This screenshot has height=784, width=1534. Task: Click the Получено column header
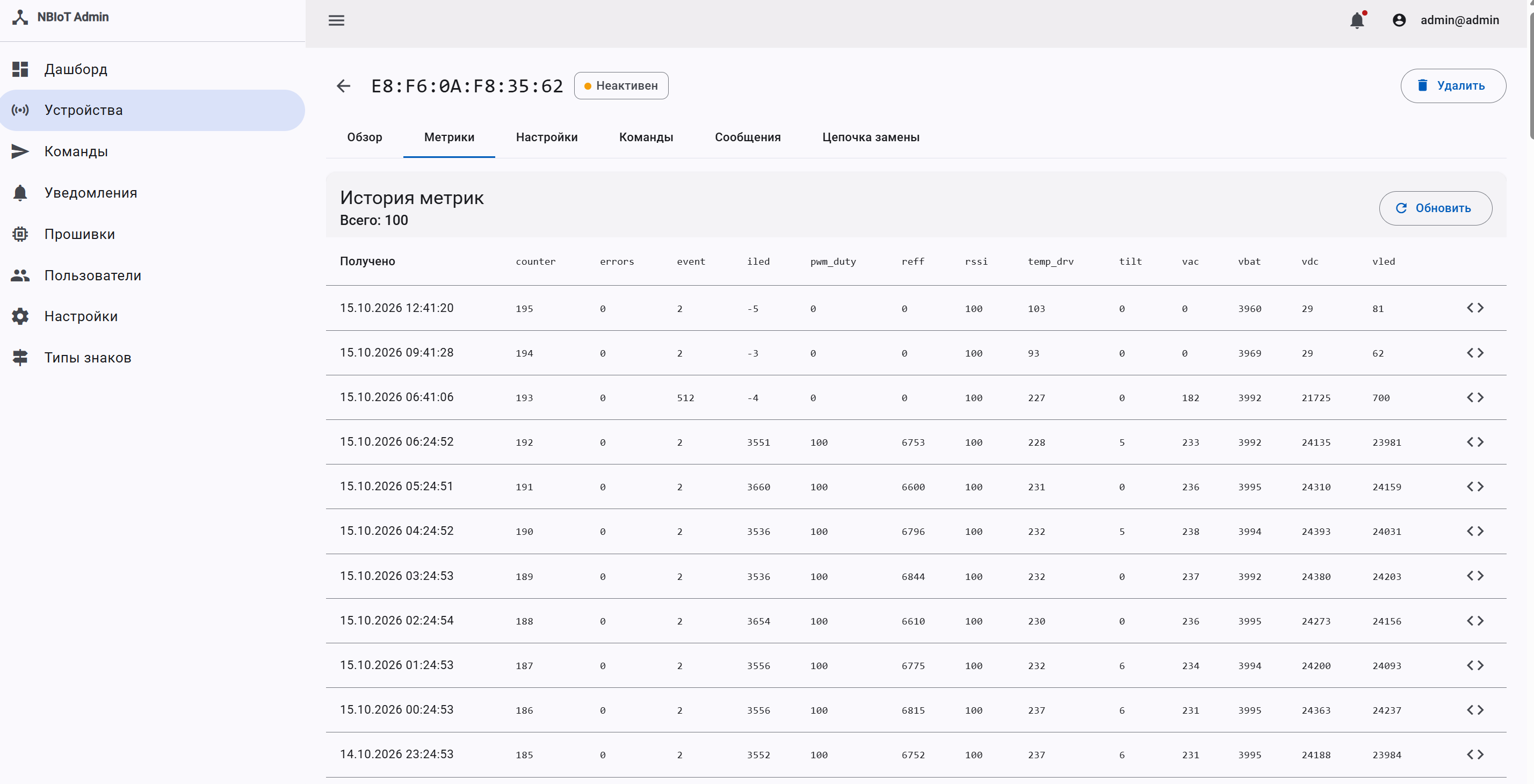point(367,262)
